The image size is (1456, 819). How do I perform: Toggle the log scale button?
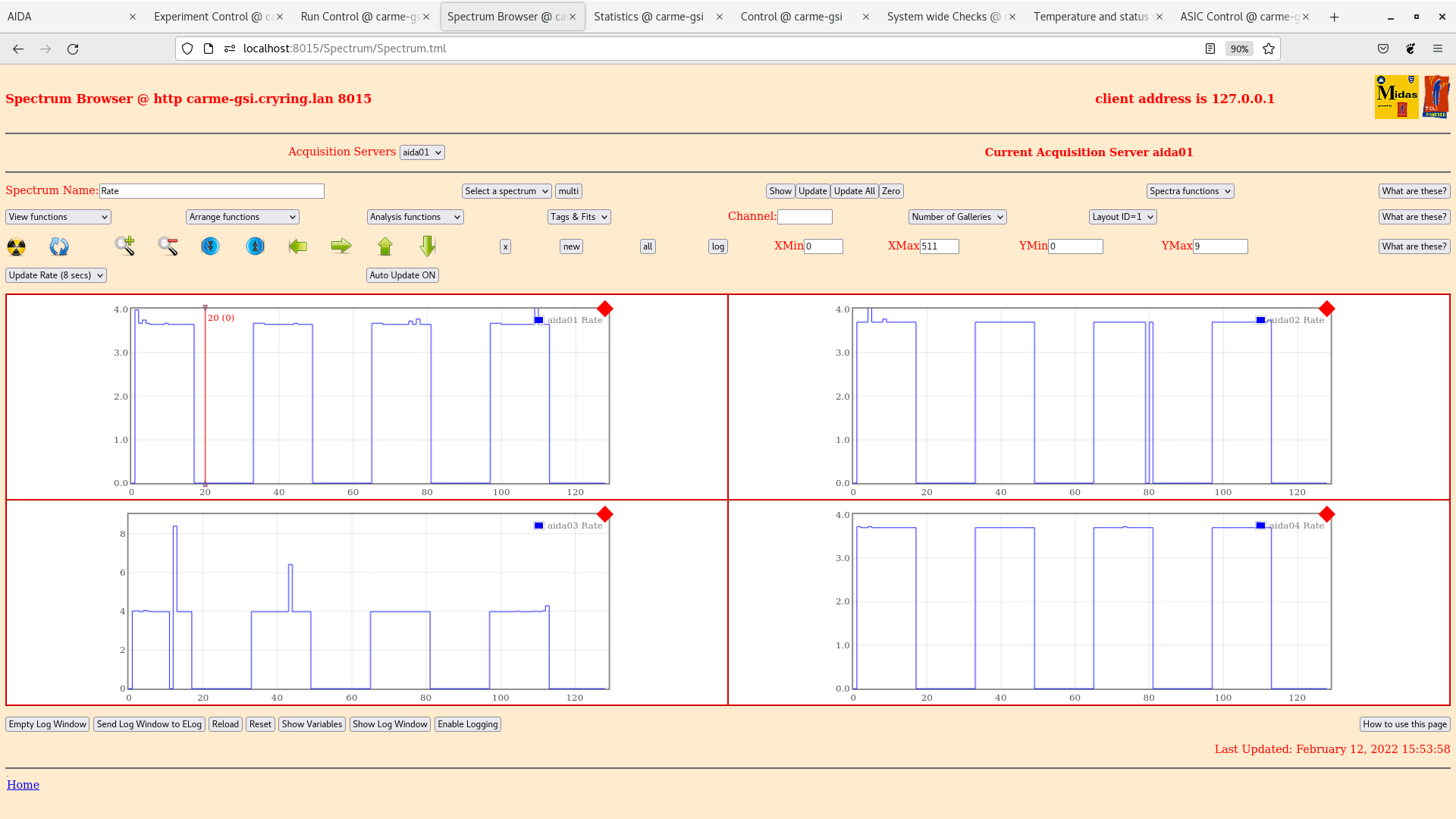(x=717, y=246)
